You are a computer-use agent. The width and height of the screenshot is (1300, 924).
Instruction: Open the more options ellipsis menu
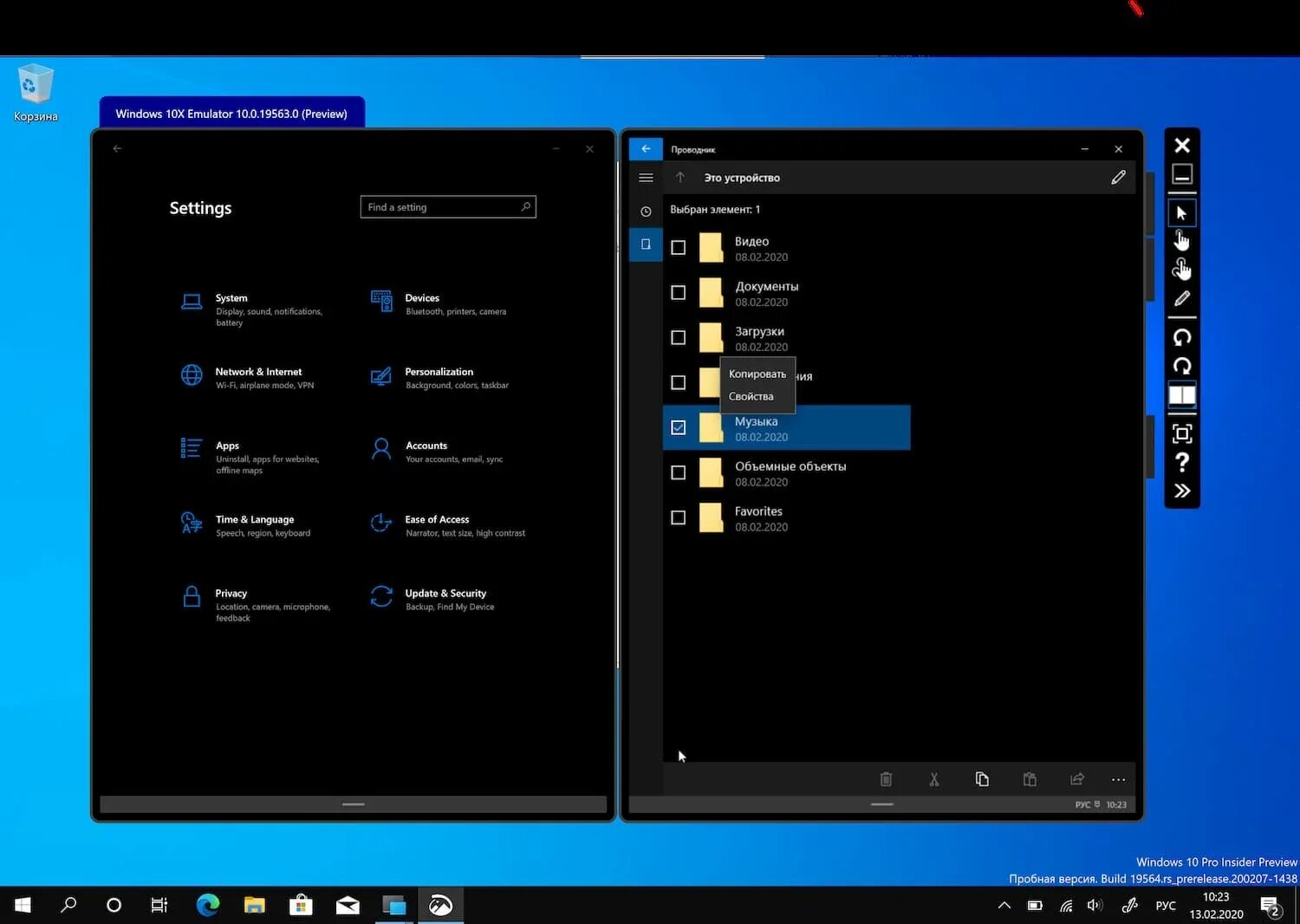click(1119, 779)
